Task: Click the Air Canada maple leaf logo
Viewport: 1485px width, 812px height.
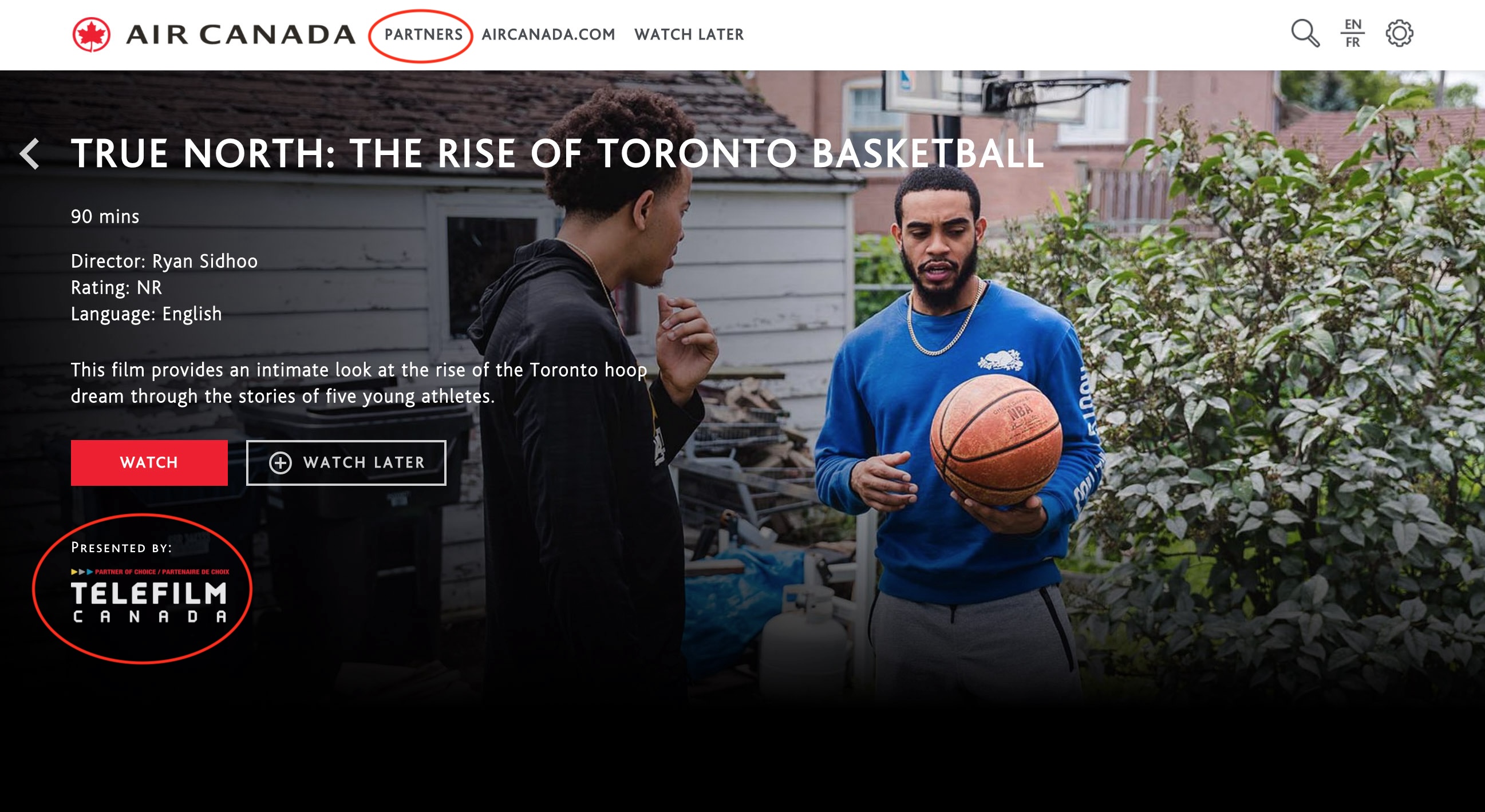Action: 91,34
